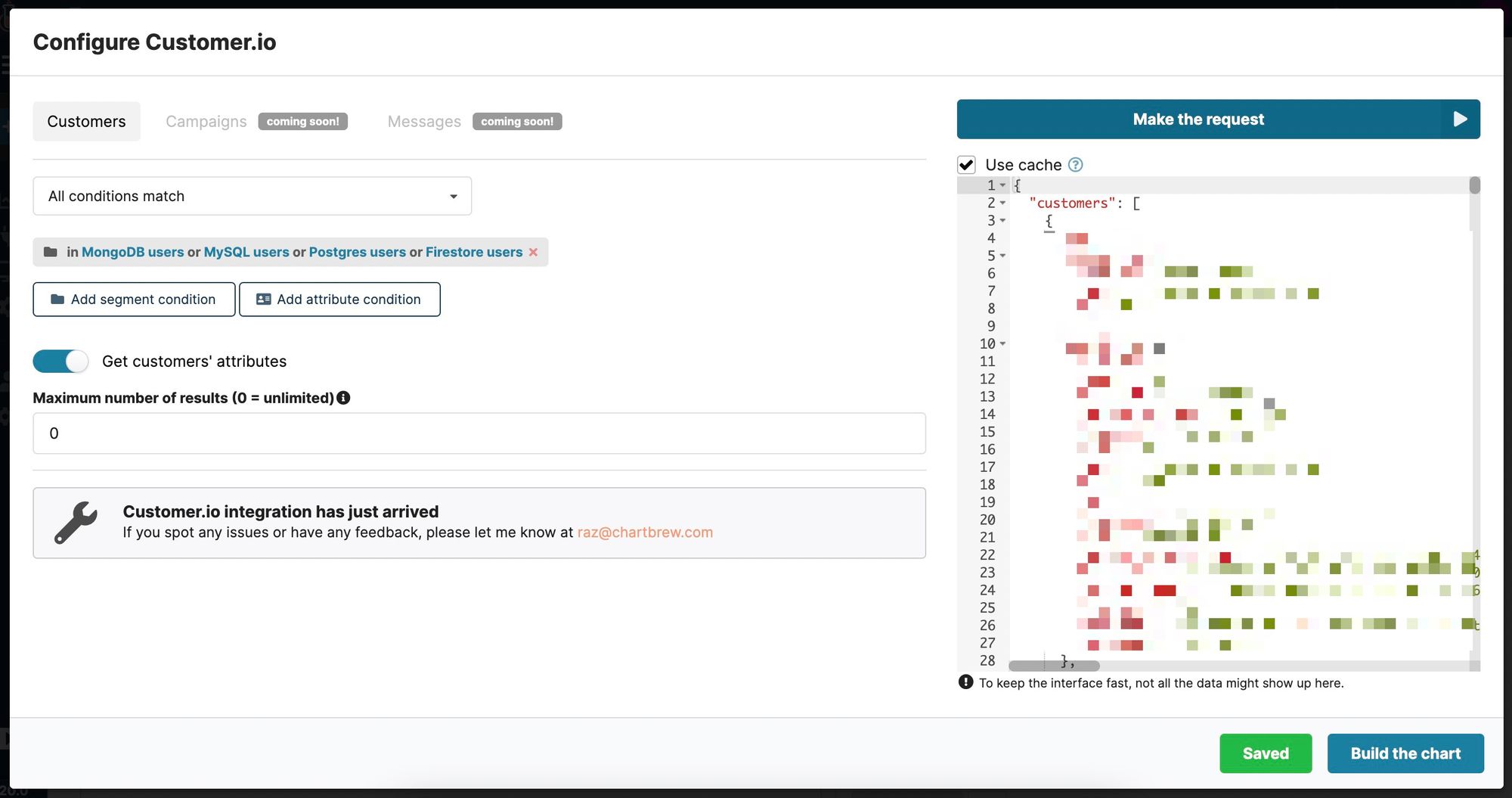Screen dimensions: 1512x798
Task: Disable the Get customers' attributes toggle
Action: coord(60,361)
